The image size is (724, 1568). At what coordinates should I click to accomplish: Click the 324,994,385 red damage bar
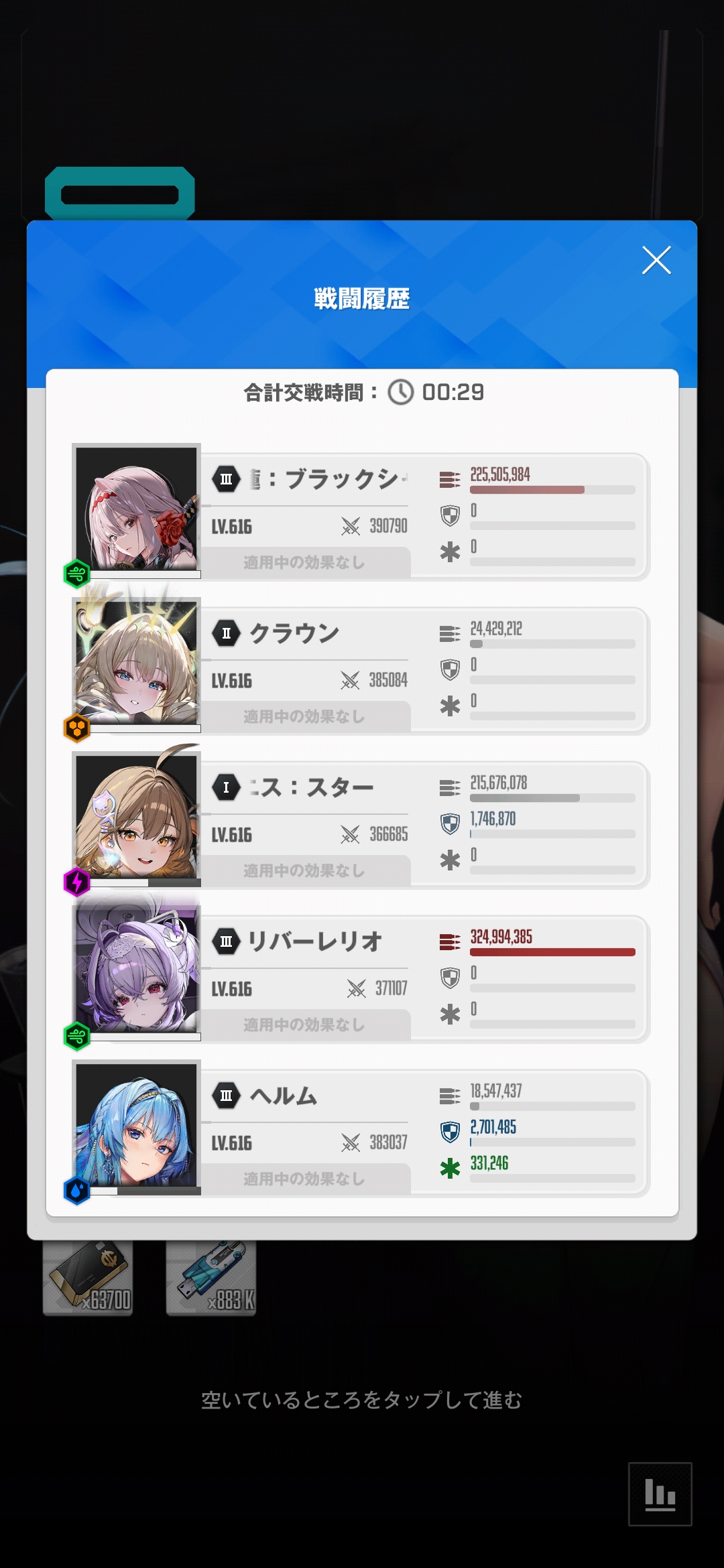[x=552, y=952]
